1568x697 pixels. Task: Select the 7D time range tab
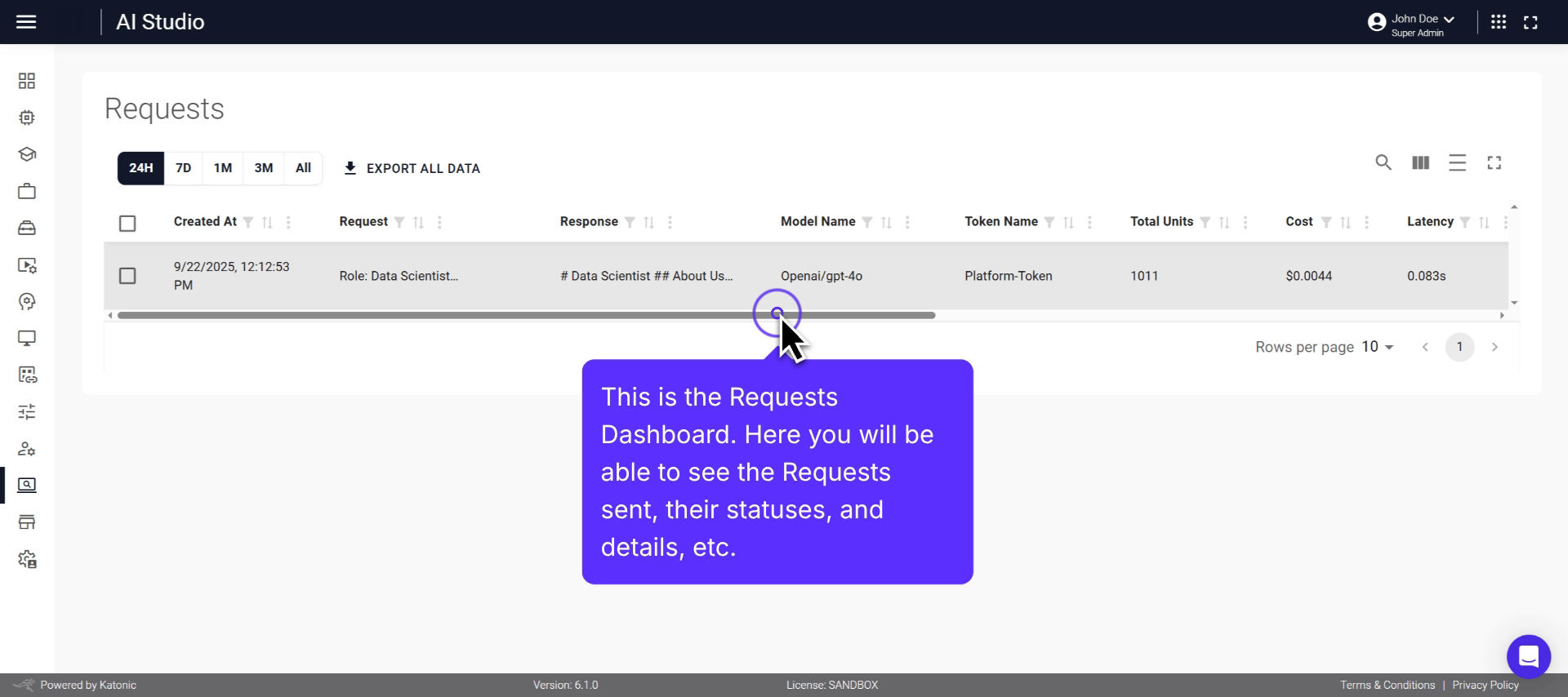[183, 168]
